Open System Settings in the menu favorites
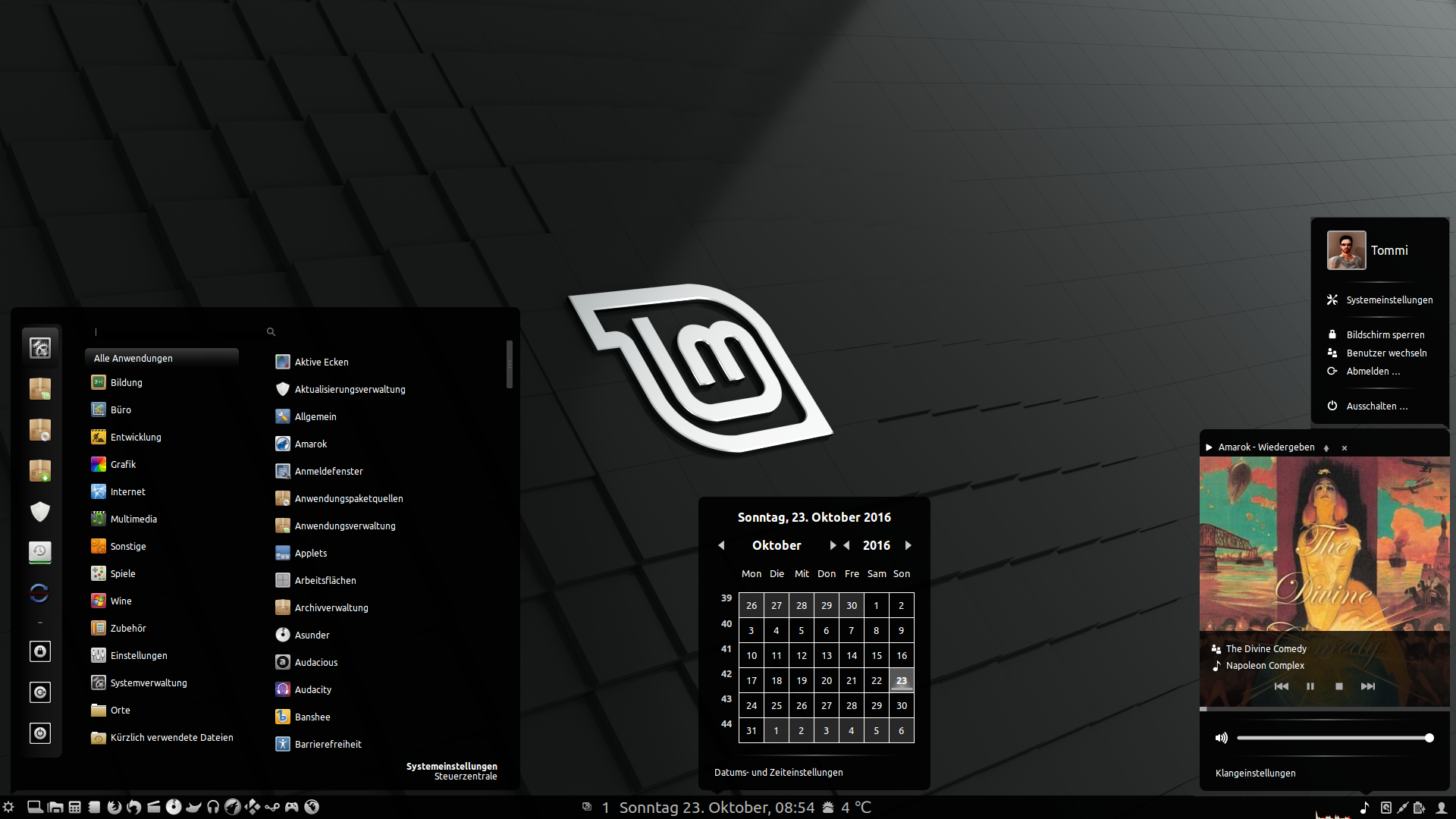 point(40,347)
